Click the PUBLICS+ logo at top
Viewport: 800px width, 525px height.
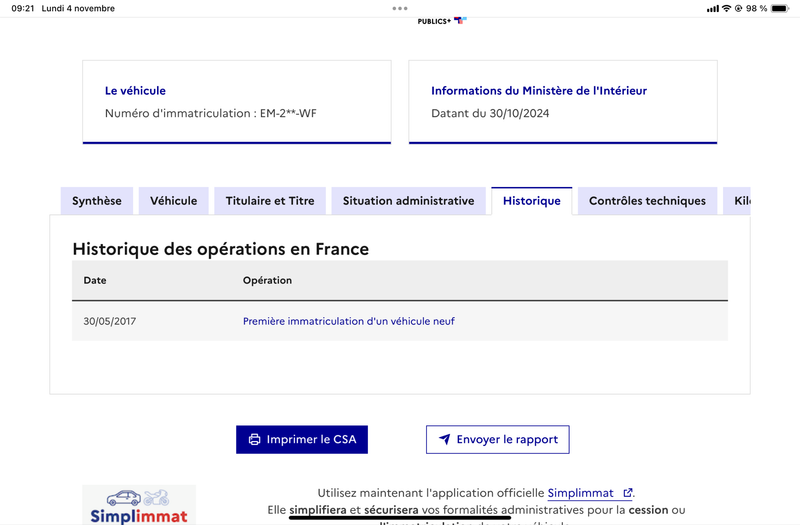click(442, 21)
